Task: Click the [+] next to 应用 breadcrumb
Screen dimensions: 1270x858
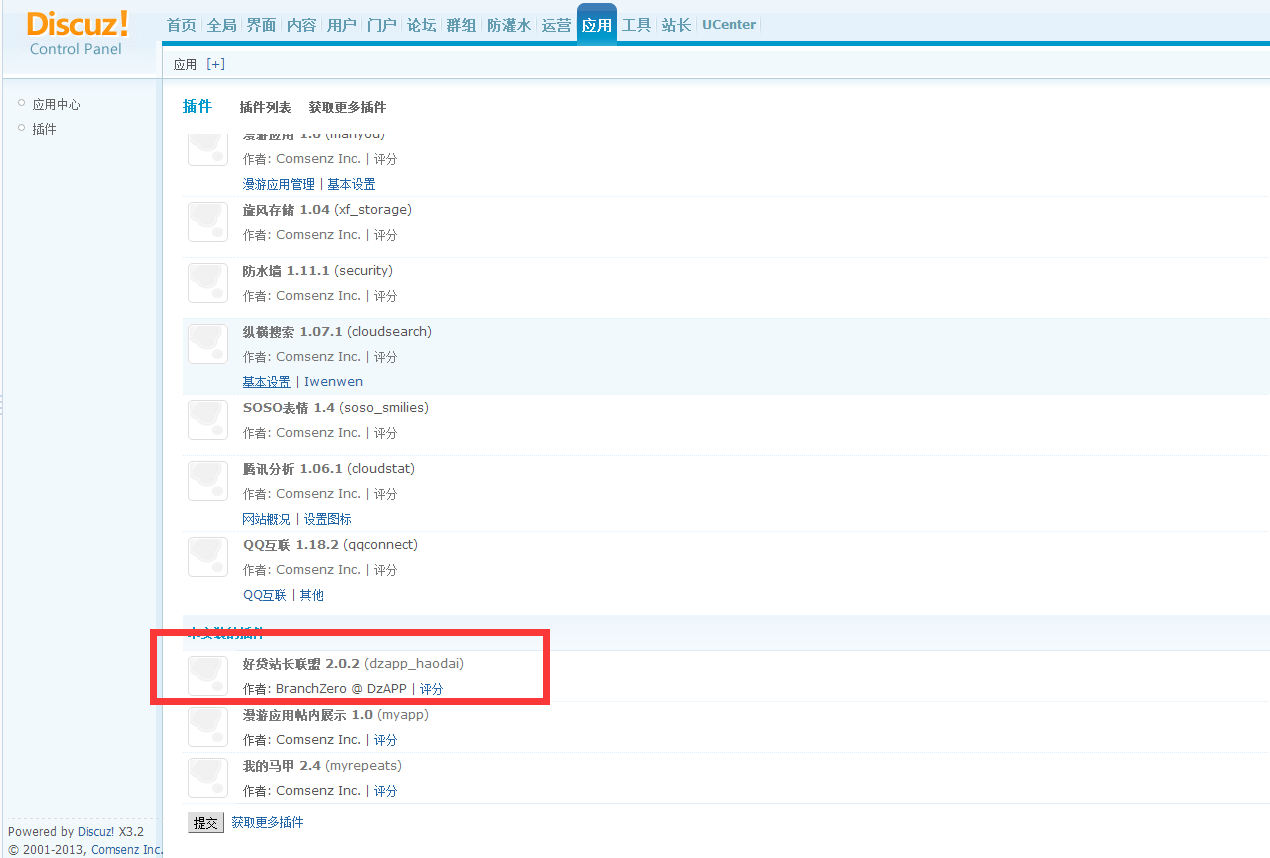Action: coord(215,64)
